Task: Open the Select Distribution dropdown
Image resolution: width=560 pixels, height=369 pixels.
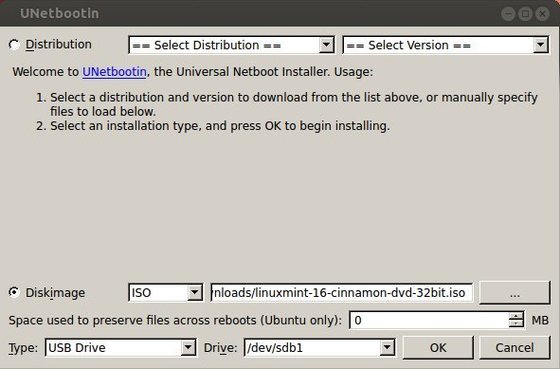Action: [231, 45]
